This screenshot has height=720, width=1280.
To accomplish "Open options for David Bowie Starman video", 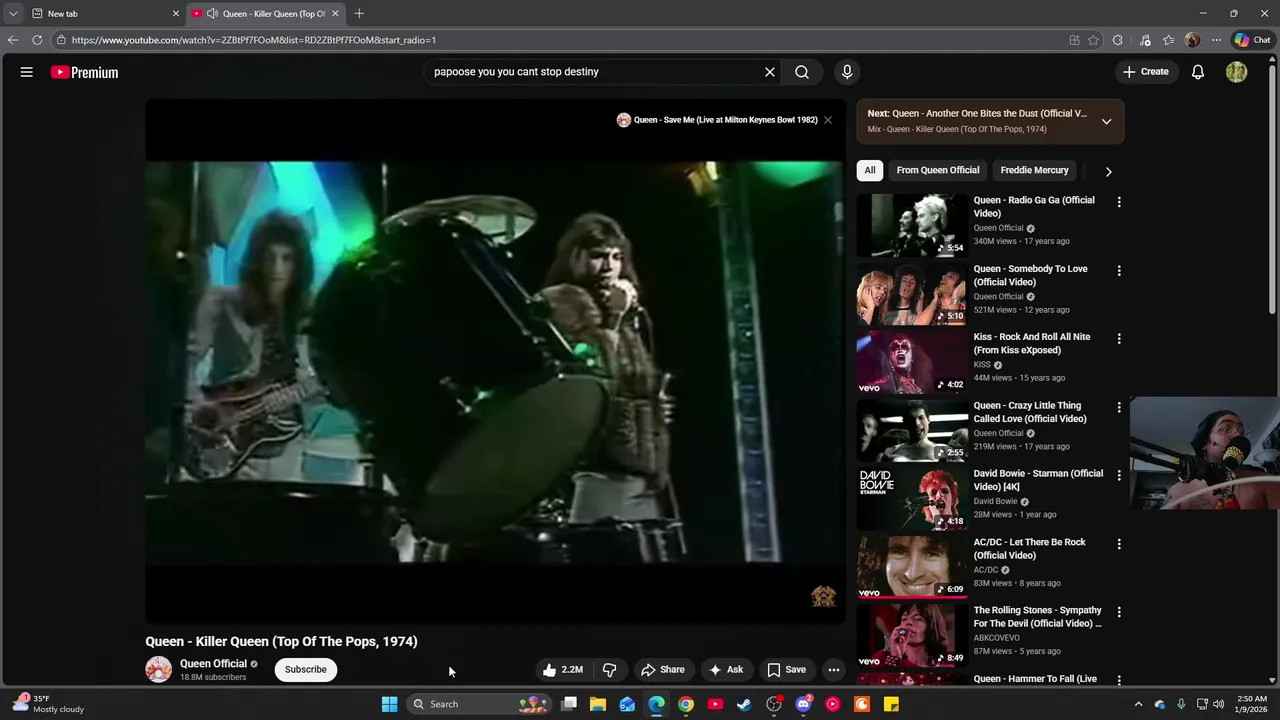I will pos(1119,475).
